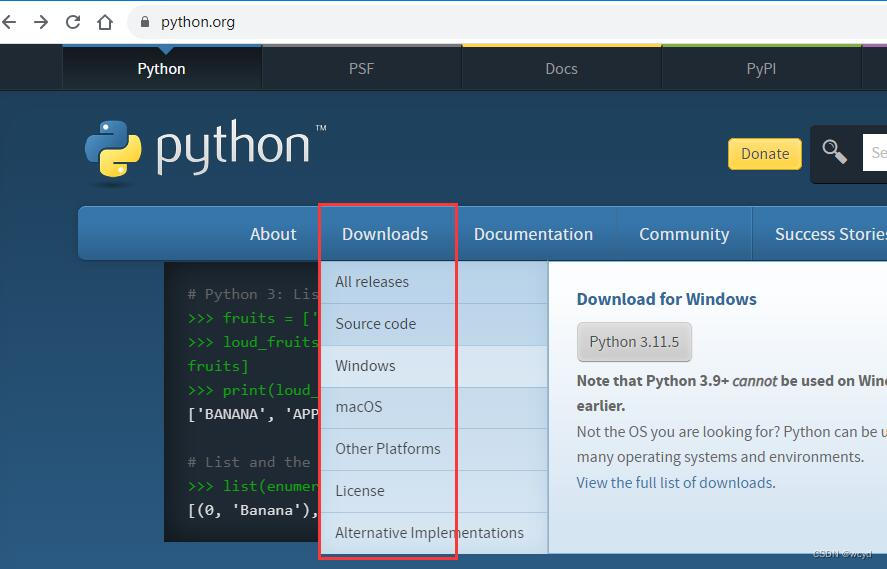Screen dimensions: 887x569
Task: Click the padlock site security icon
Action: click(x=145, y=22)
